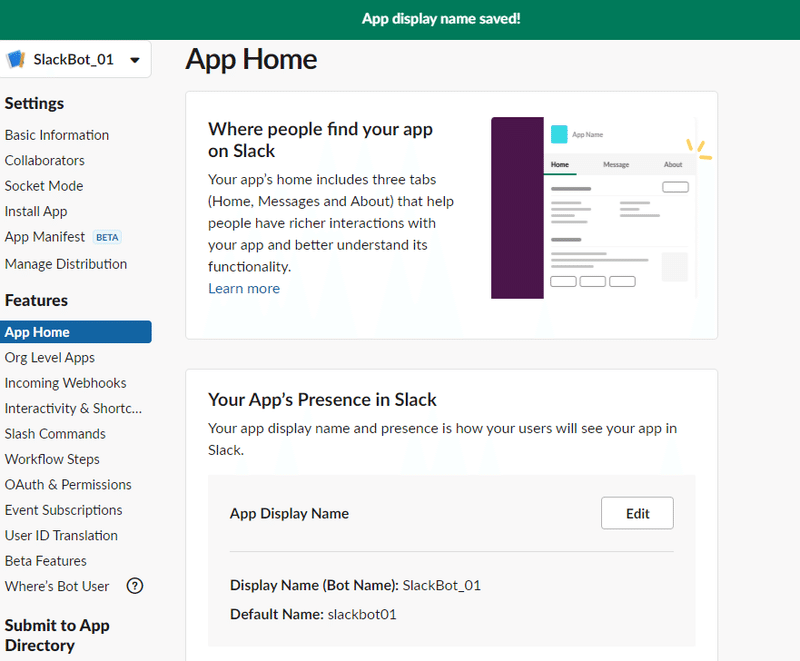Screen dimensions: 800x661
Task: Select Install App in sidebar
Action: [x=36, y=212]
